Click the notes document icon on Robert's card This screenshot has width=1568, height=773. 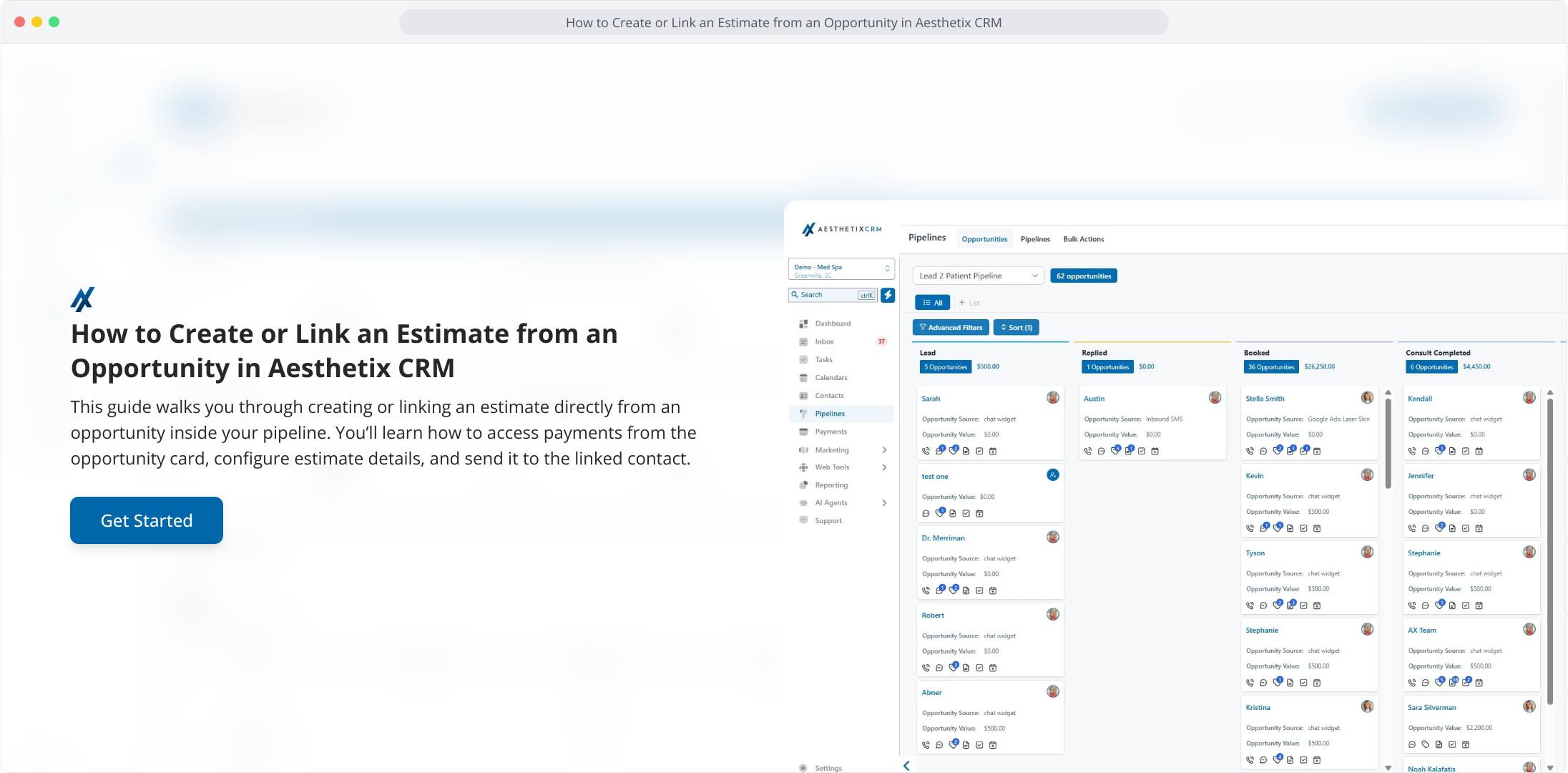pos(966,668)
